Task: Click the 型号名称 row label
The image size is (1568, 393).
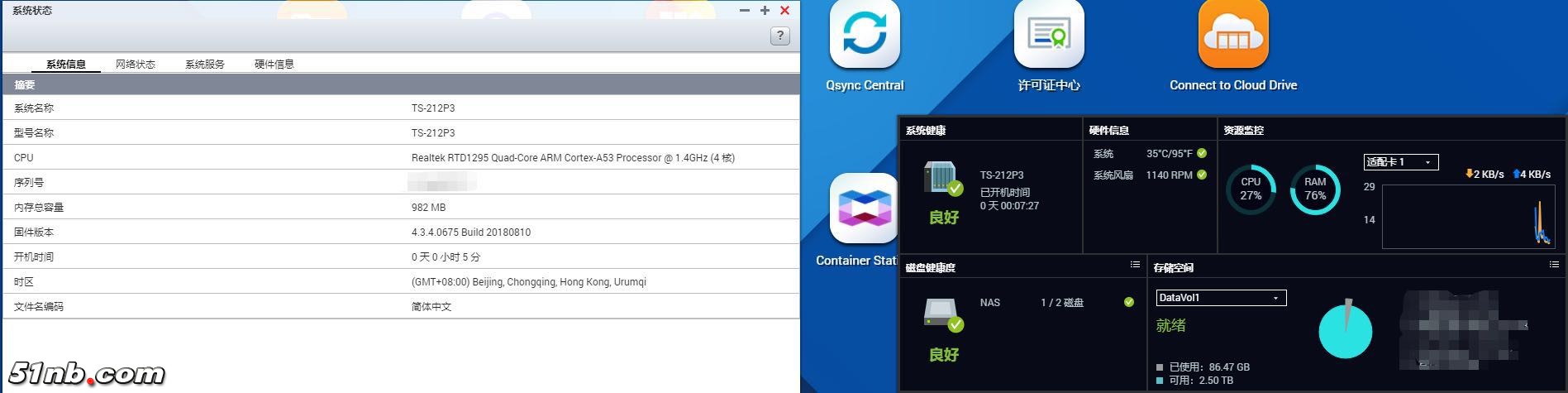Action: click(34, 132)
